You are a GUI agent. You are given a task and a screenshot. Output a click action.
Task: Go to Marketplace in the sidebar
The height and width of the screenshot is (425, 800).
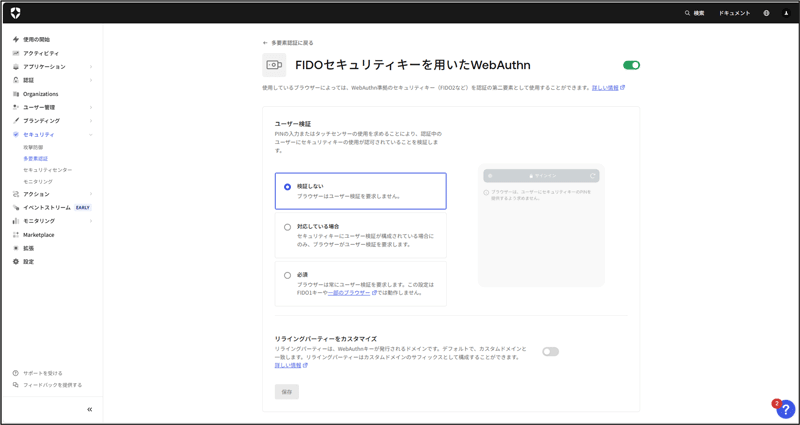(39, 235)
